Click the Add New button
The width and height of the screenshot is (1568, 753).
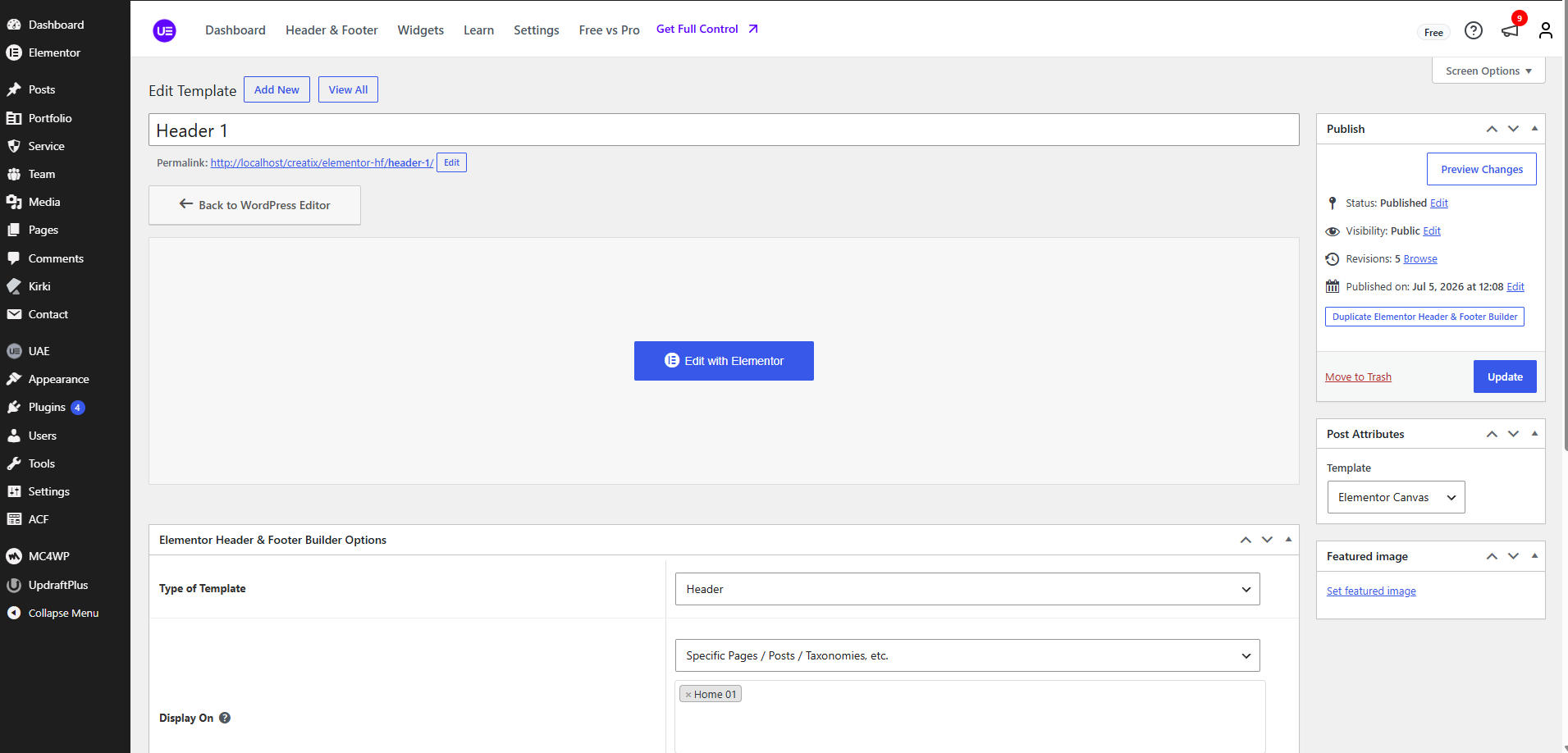tap(277, 89)
